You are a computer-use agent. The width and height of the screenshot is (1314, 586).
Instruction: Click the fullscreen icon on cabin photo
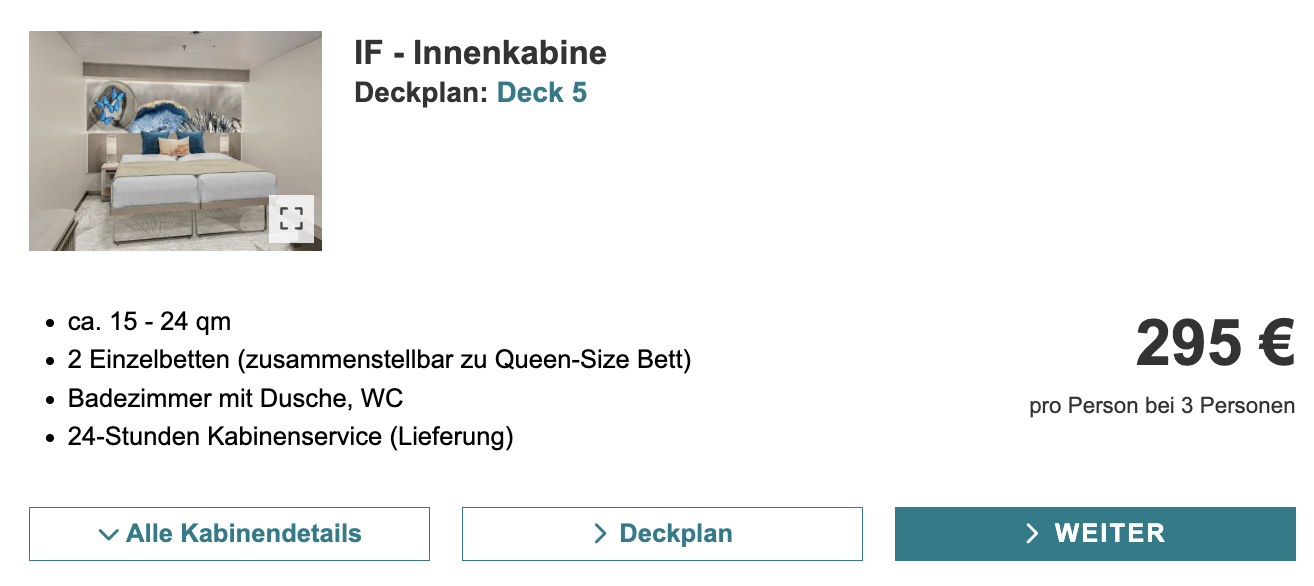(291, 219)
